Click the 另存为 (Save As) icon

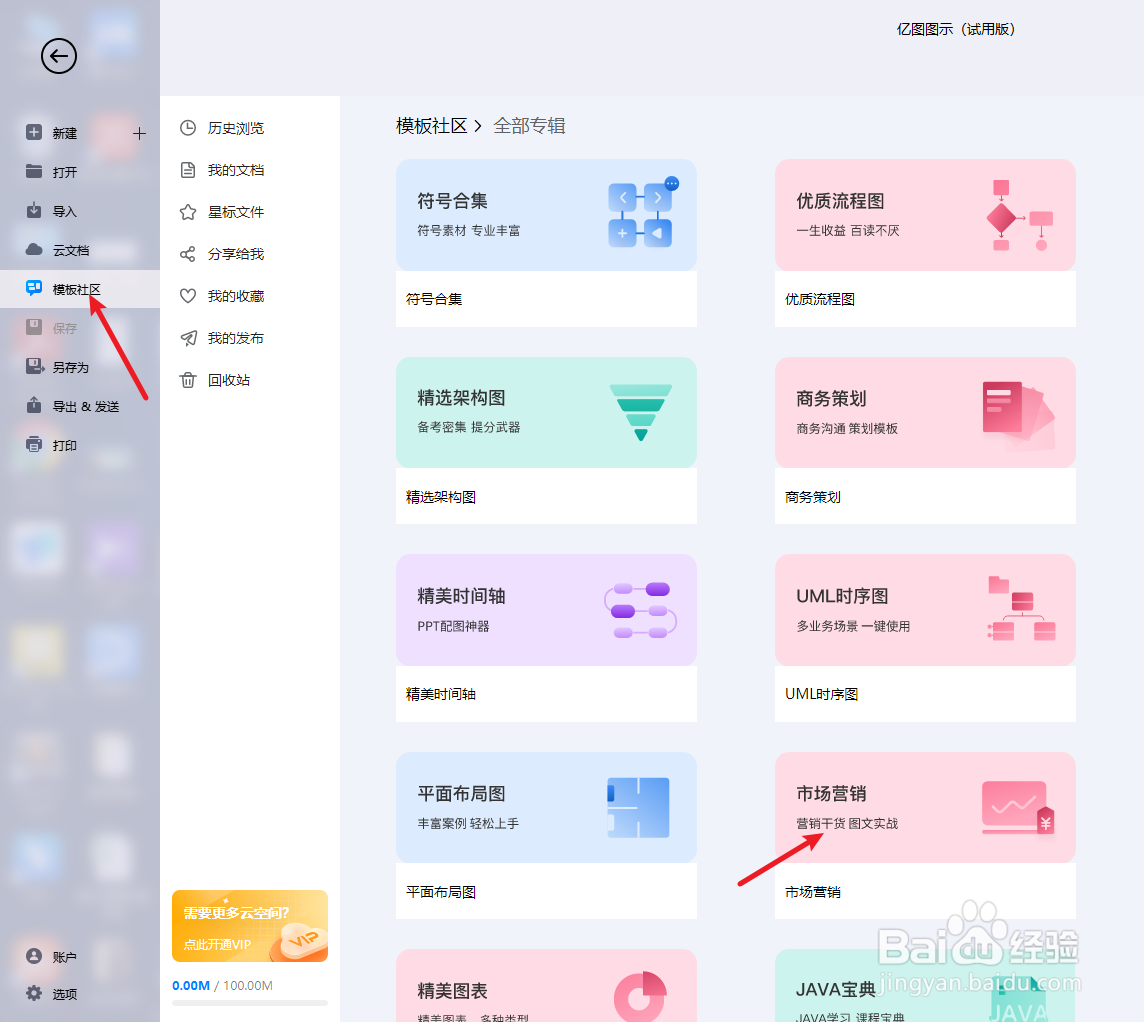[x=31, y=366]
